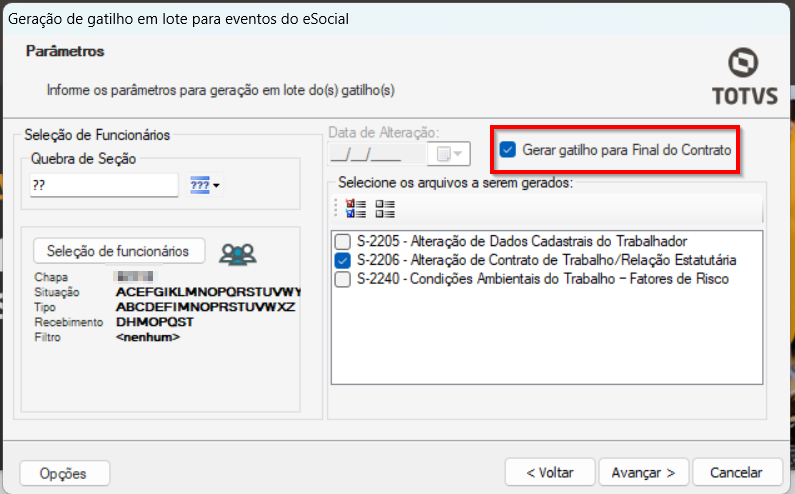Open the Quebra de Seção ??? lookup
The height and width of the screenshot is (494, 795).
point(205,185)
